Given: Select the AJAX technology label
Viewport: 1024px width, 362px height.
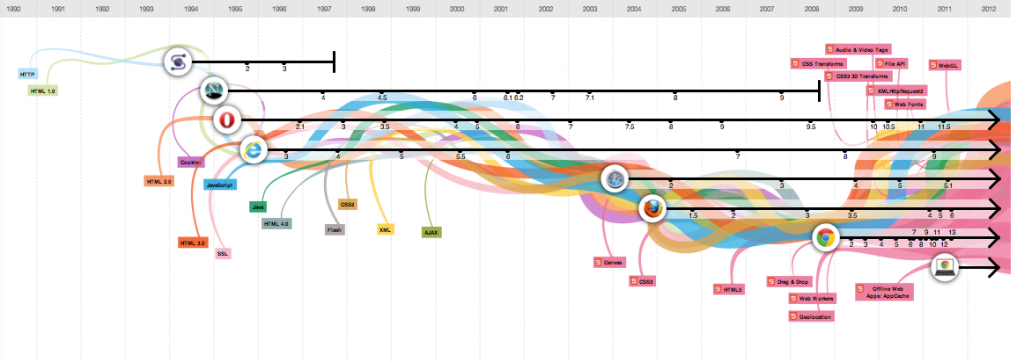Looking at the screenshot, I should (431, 232).
